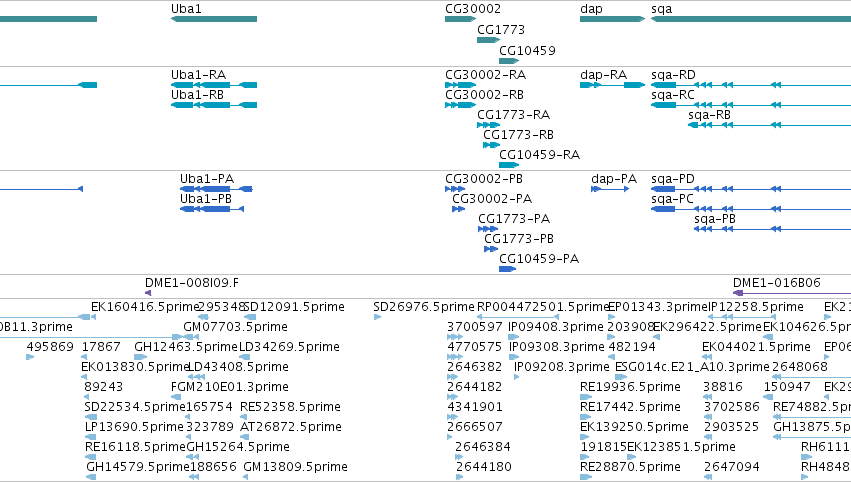Screen dimensions: 851x482
Task: Select the CG1773-RB transcript label
Action: 518,134
